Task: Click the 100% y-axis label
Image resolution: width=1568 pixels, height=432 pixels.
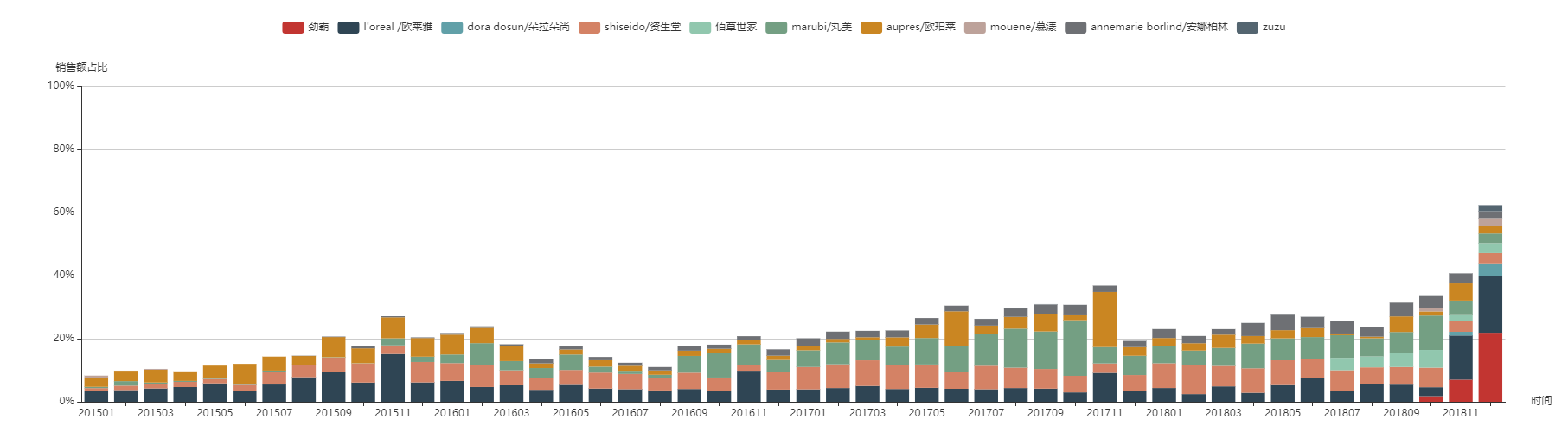Action: [61, 86]
